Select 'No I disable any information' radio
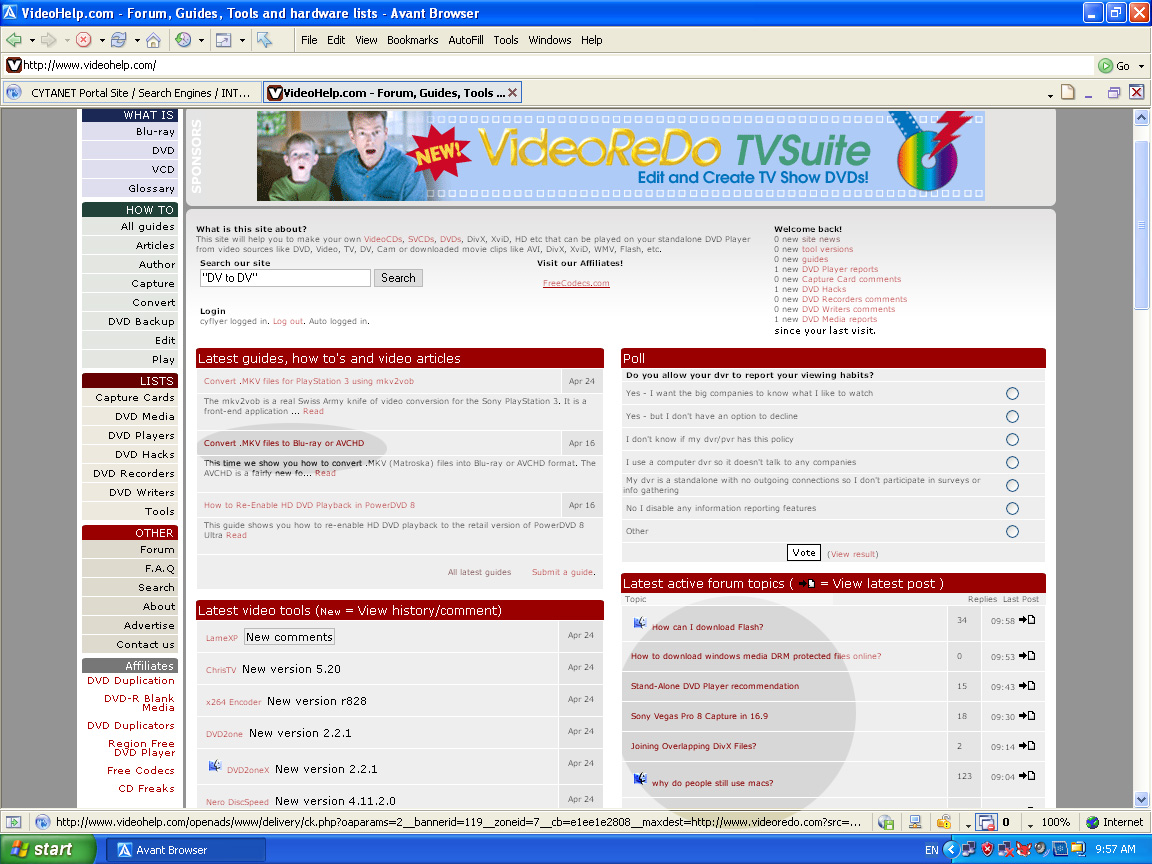 point(1012,508)
